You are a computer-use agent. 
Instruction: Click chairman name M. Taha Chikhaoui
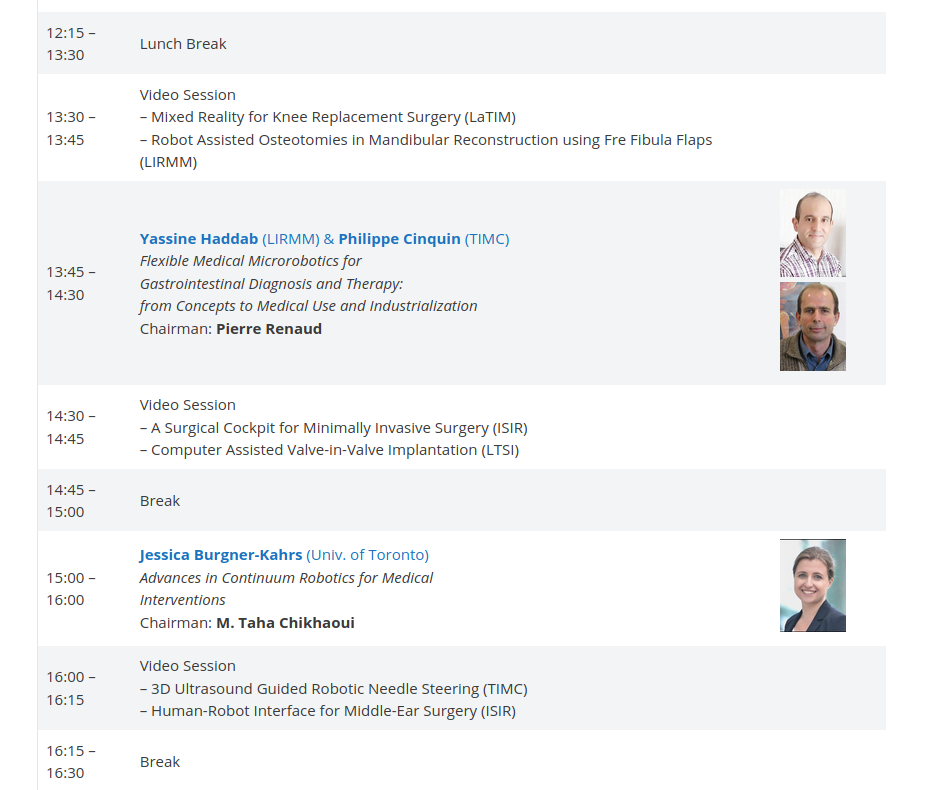286,623
